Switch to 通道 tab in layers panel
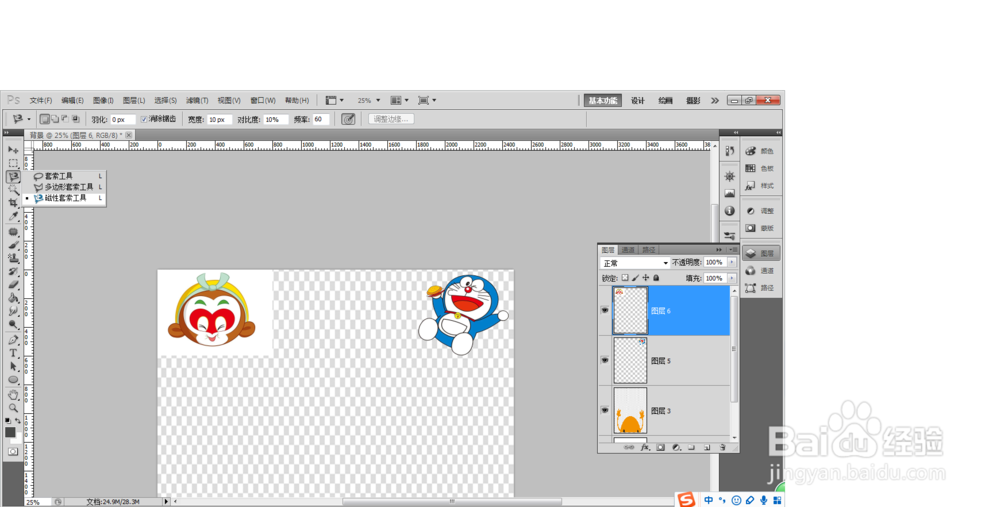1000x507 pixels. [628, 250]
